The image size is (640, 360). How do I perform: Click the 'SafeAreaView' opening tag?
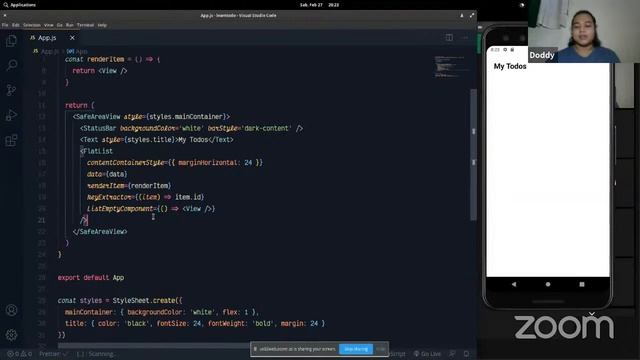click(98, 117)
